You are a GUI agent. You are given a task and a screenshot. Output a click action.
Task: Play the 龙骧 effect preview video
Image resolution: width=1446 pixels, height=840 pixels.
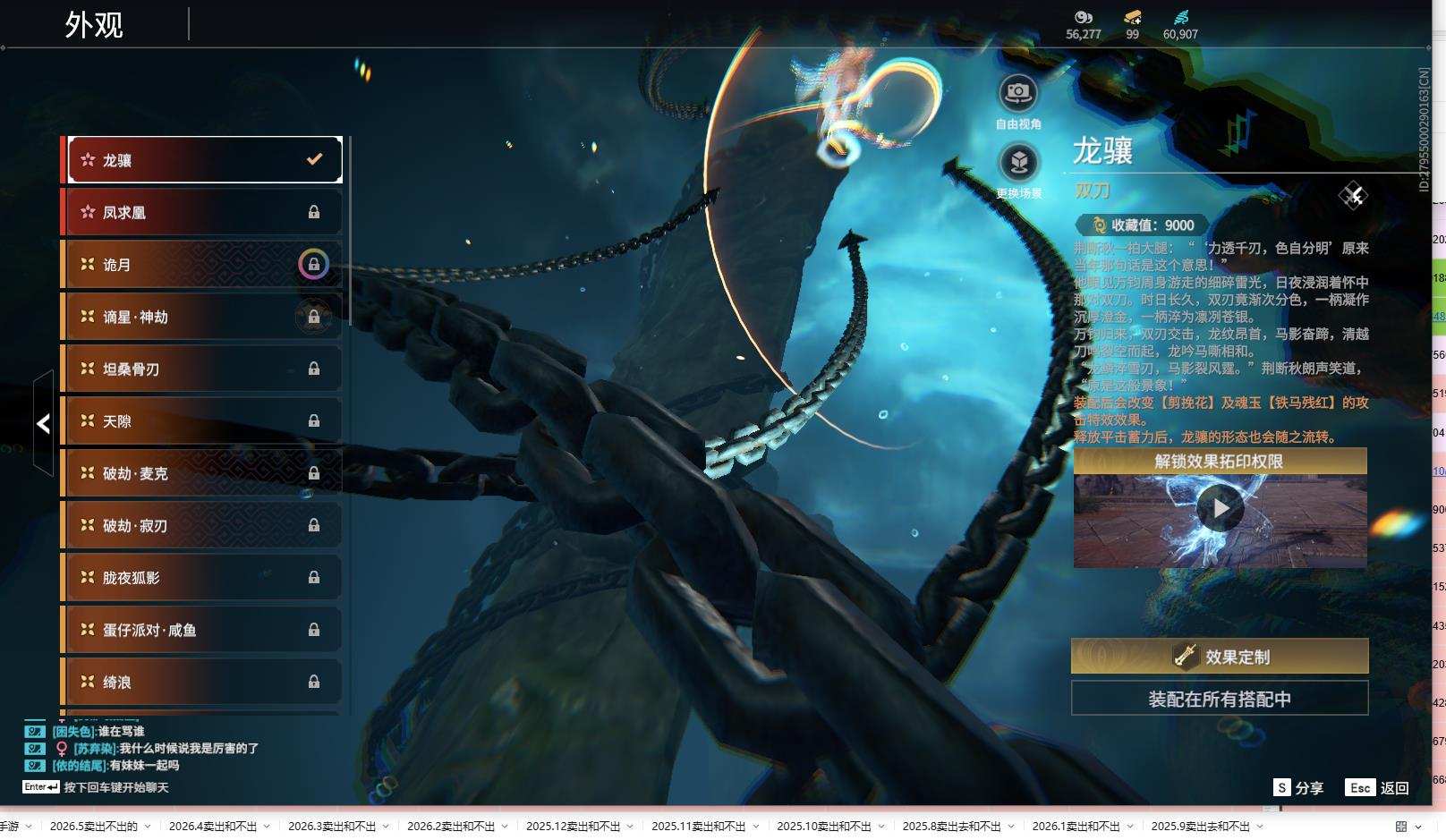[x=1221, y=508]
